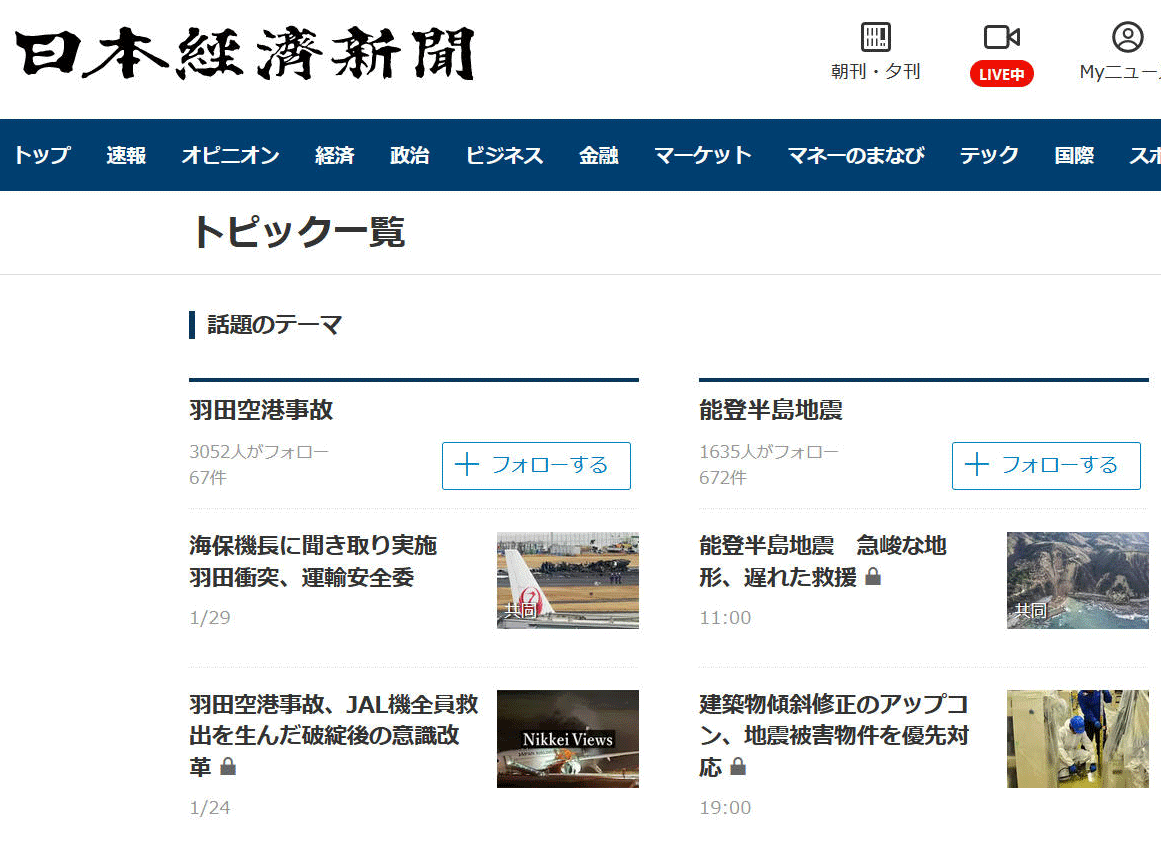Open the My News profile icon
This screenshot has height=861, width=1161.
pos(1127,38)
